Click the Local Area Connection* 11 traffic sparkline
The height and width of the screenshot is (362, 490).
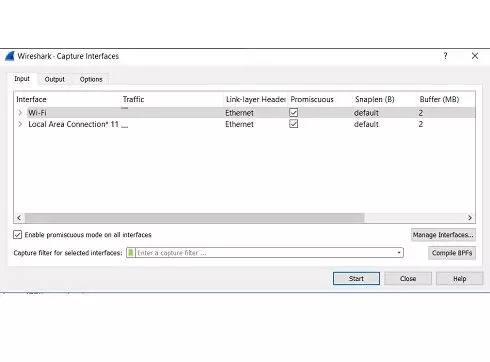click(125, 127)
